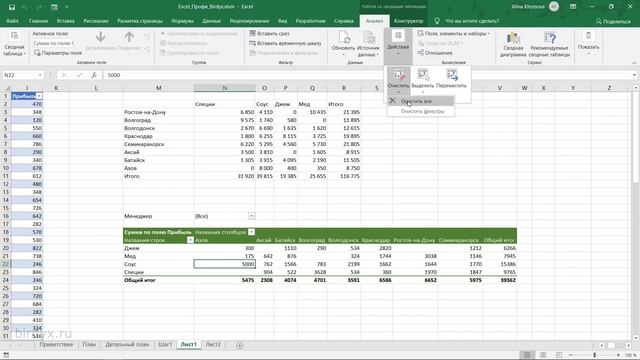Click the Переместить move PivotTable icon
640x360 pixels.
pyautogui.click(x=452, y=75)
